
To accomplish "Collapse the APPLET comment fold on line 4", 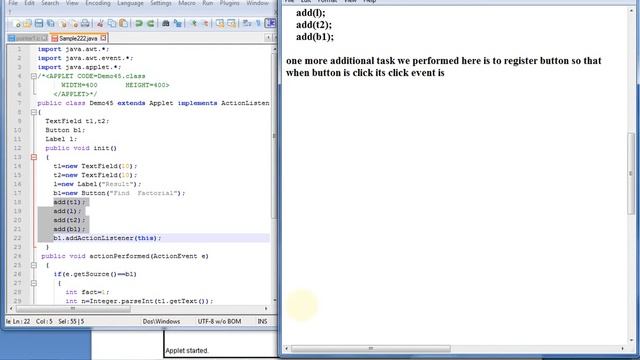I will click(34, 76).
